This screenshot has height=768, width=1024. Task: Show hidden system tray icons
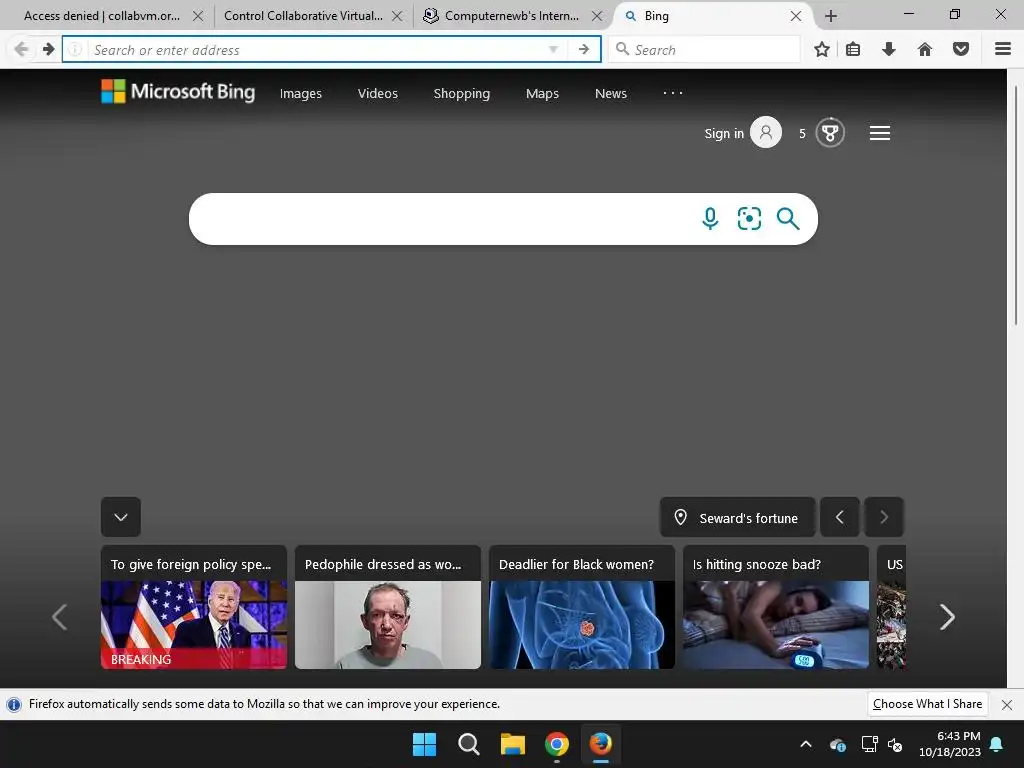806,744
